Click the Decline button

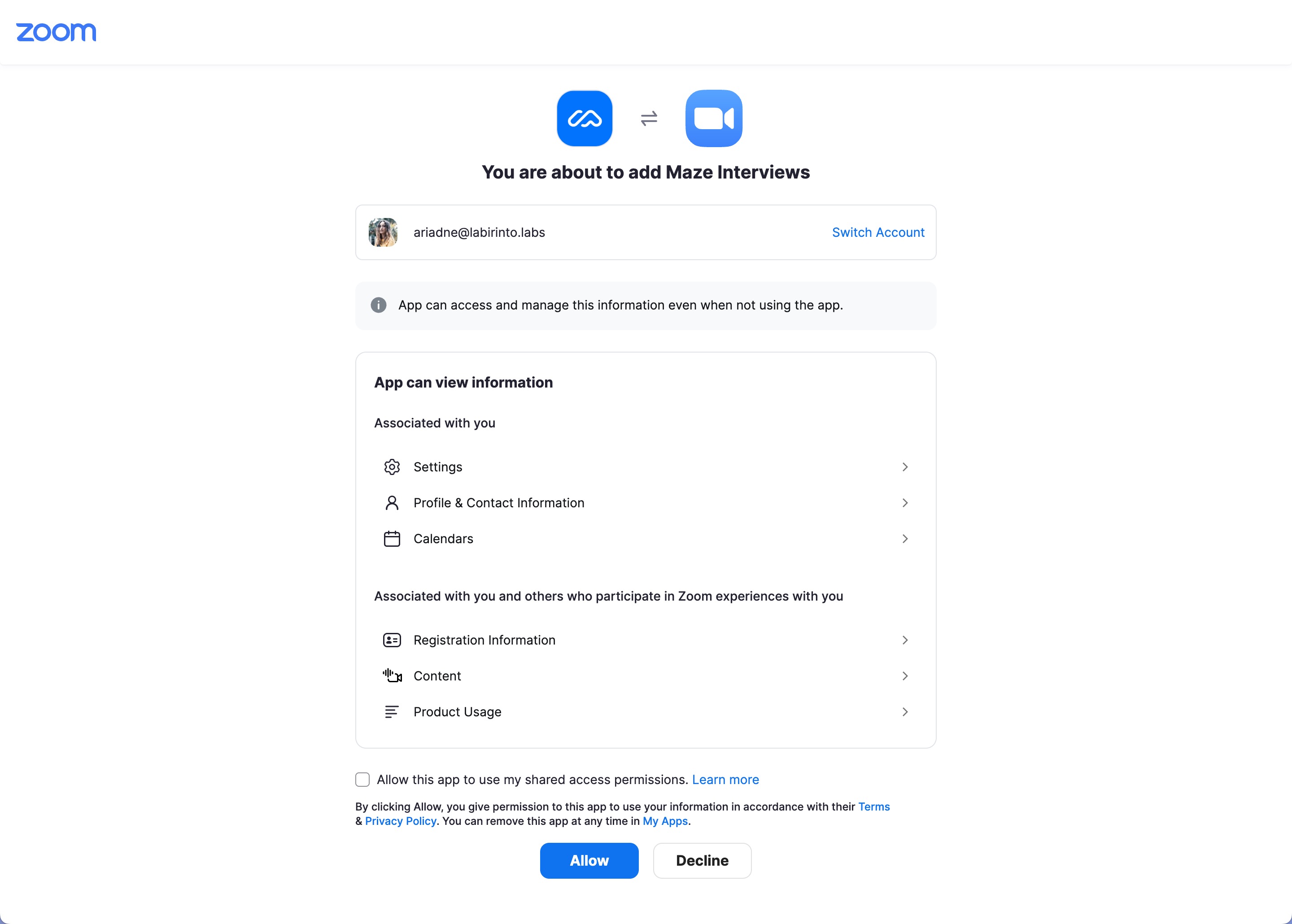pos(702,860)
